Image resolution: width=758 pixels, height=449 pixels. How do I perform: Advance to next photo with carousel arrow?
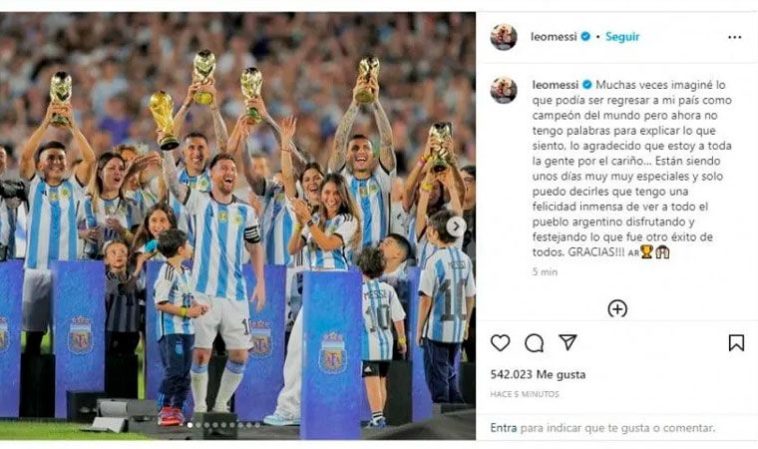click(x=455, y=226)
